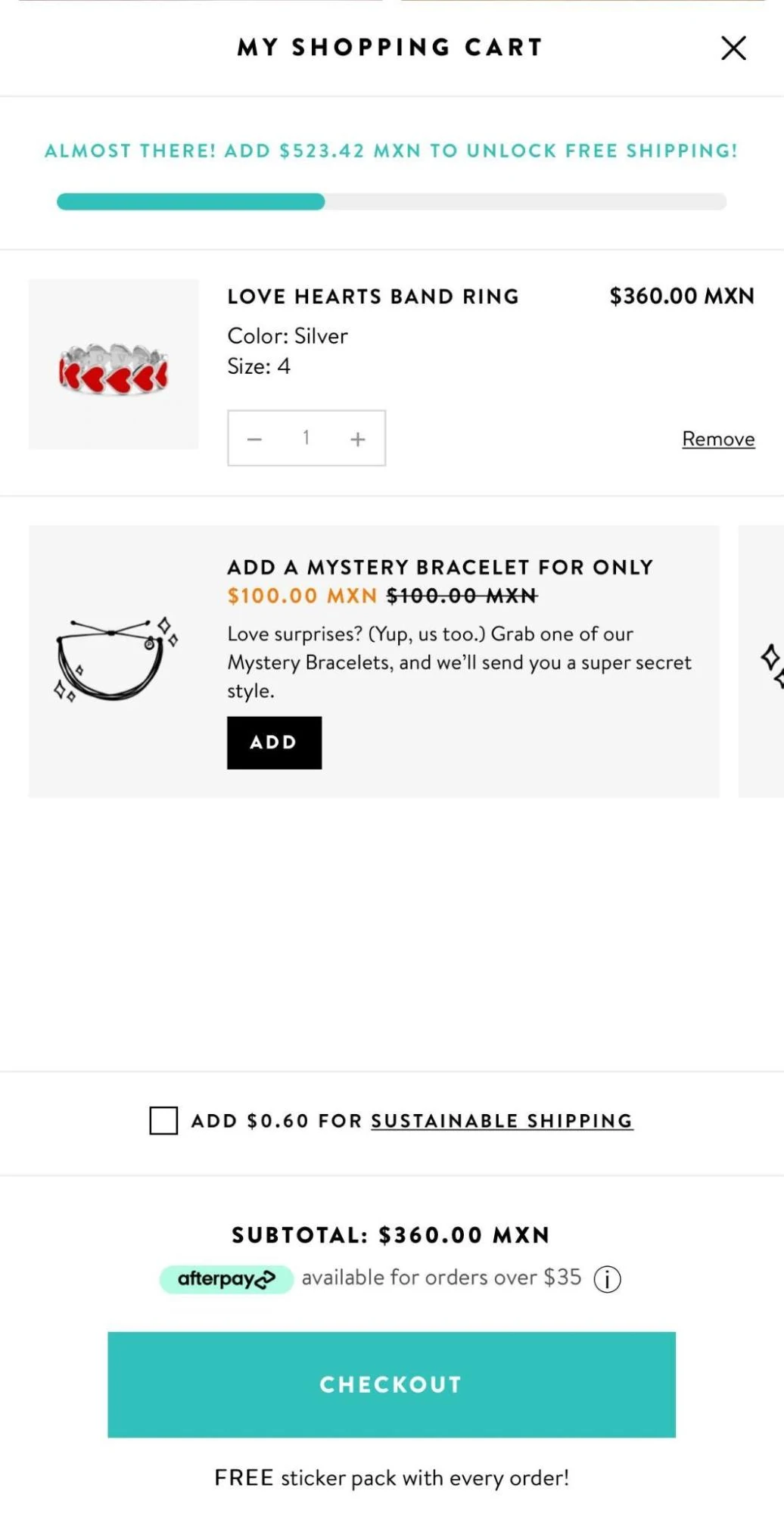Open the Love Hearts ring thumbnail

[x=114, y=365]
